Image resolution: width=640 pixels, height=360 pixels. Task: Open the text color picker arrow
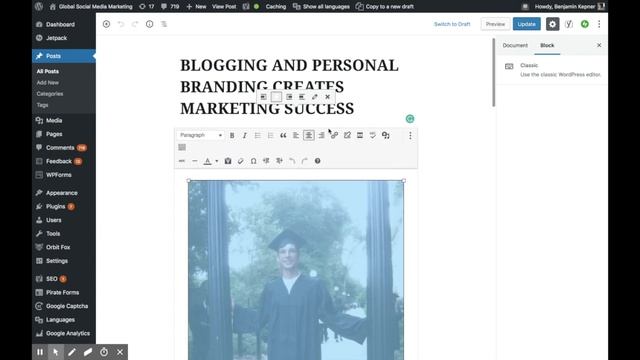pos(217,161)
